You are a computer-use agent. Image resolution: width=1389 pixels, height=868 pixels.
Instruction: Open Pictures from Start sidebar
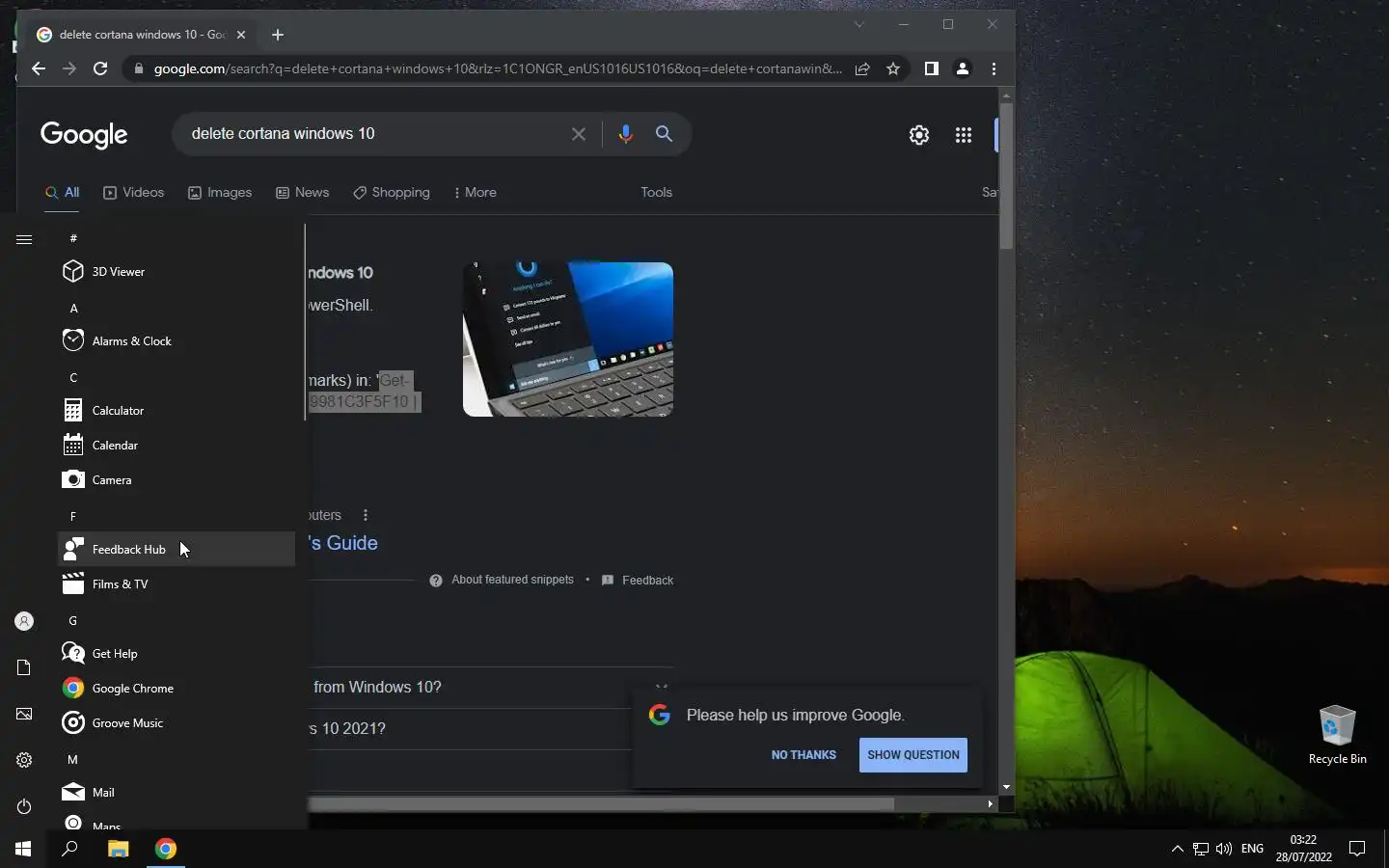tap(24, 714)
